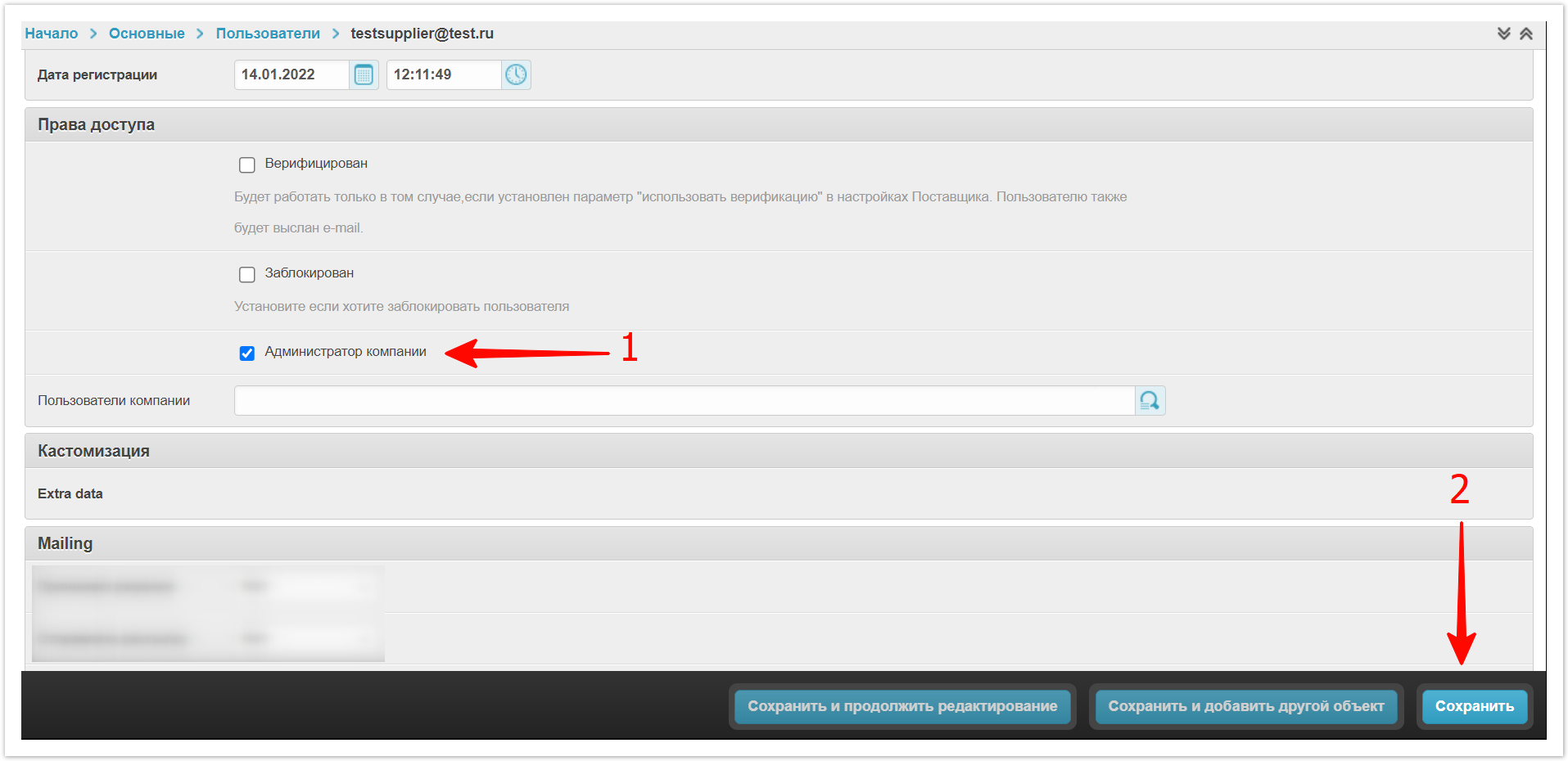The height and width of the screenshot is (761, 1568).
Task: Expand all sections with double-down chevron
Action: 1503,34
